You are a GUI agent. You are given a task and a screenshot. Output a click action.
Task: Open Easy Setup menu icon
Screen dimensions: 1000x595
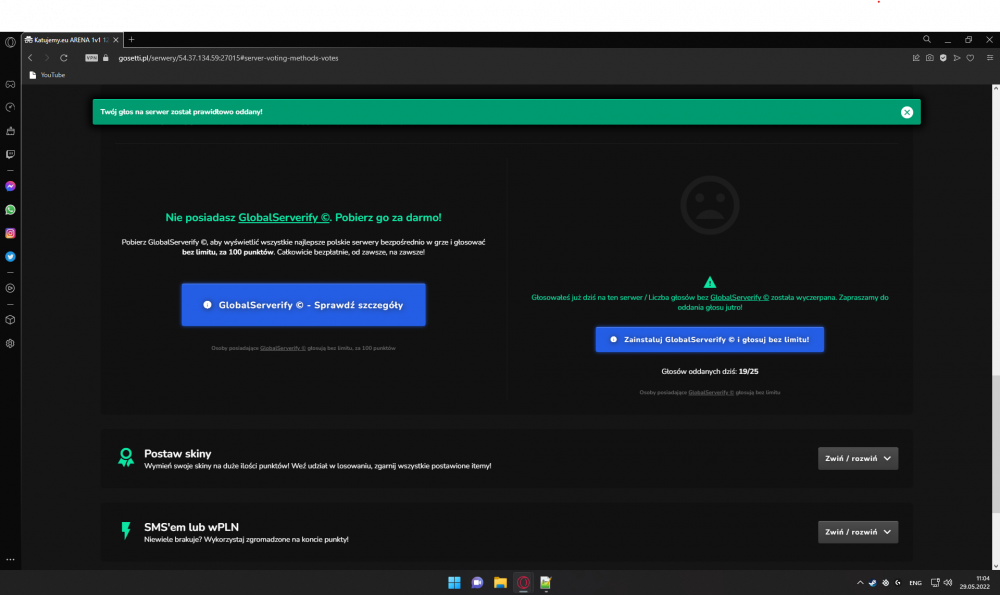(990, 57)
